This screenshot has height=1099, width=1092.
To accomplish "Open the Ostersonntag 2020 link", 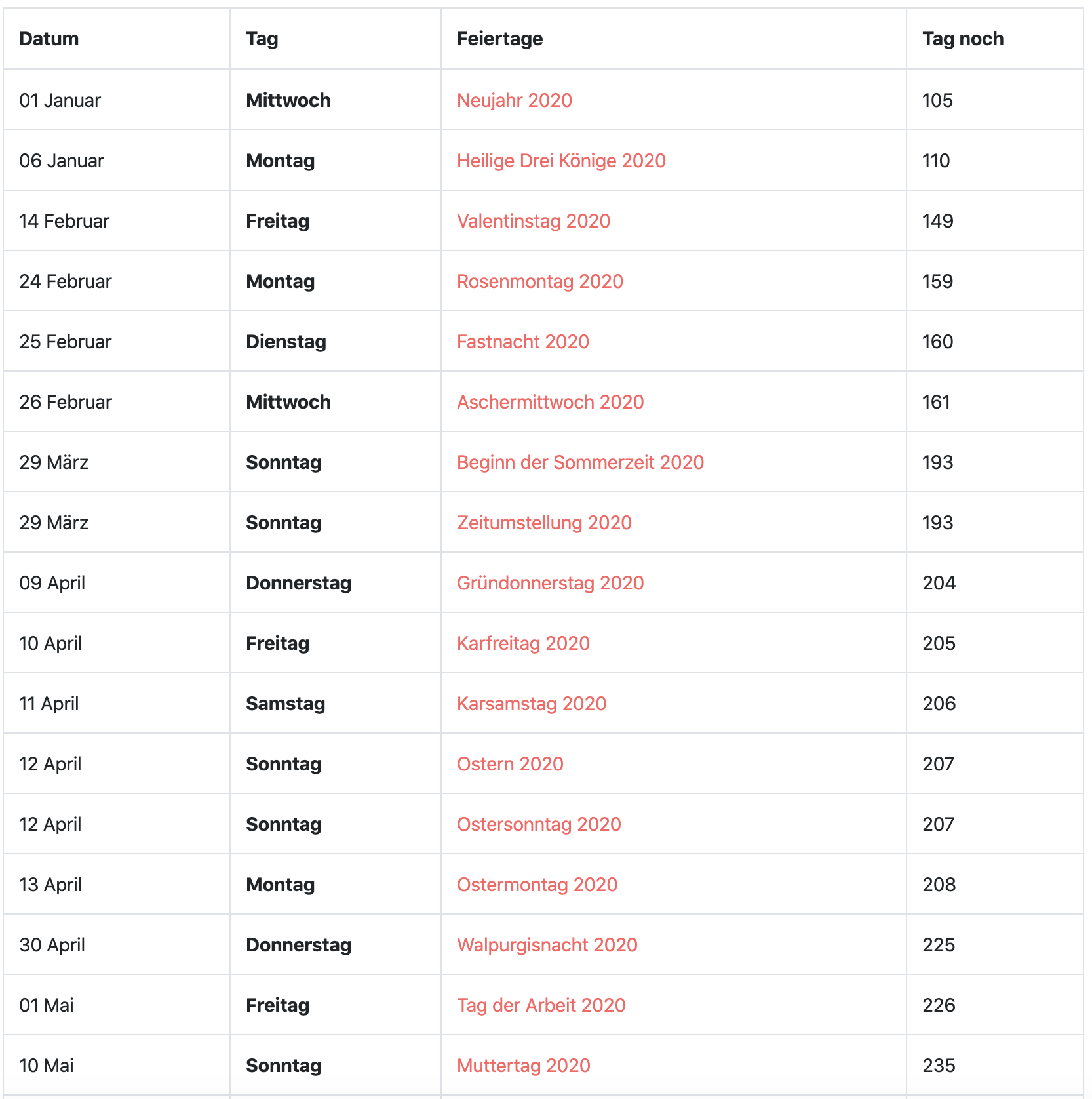I will (539, 824).
